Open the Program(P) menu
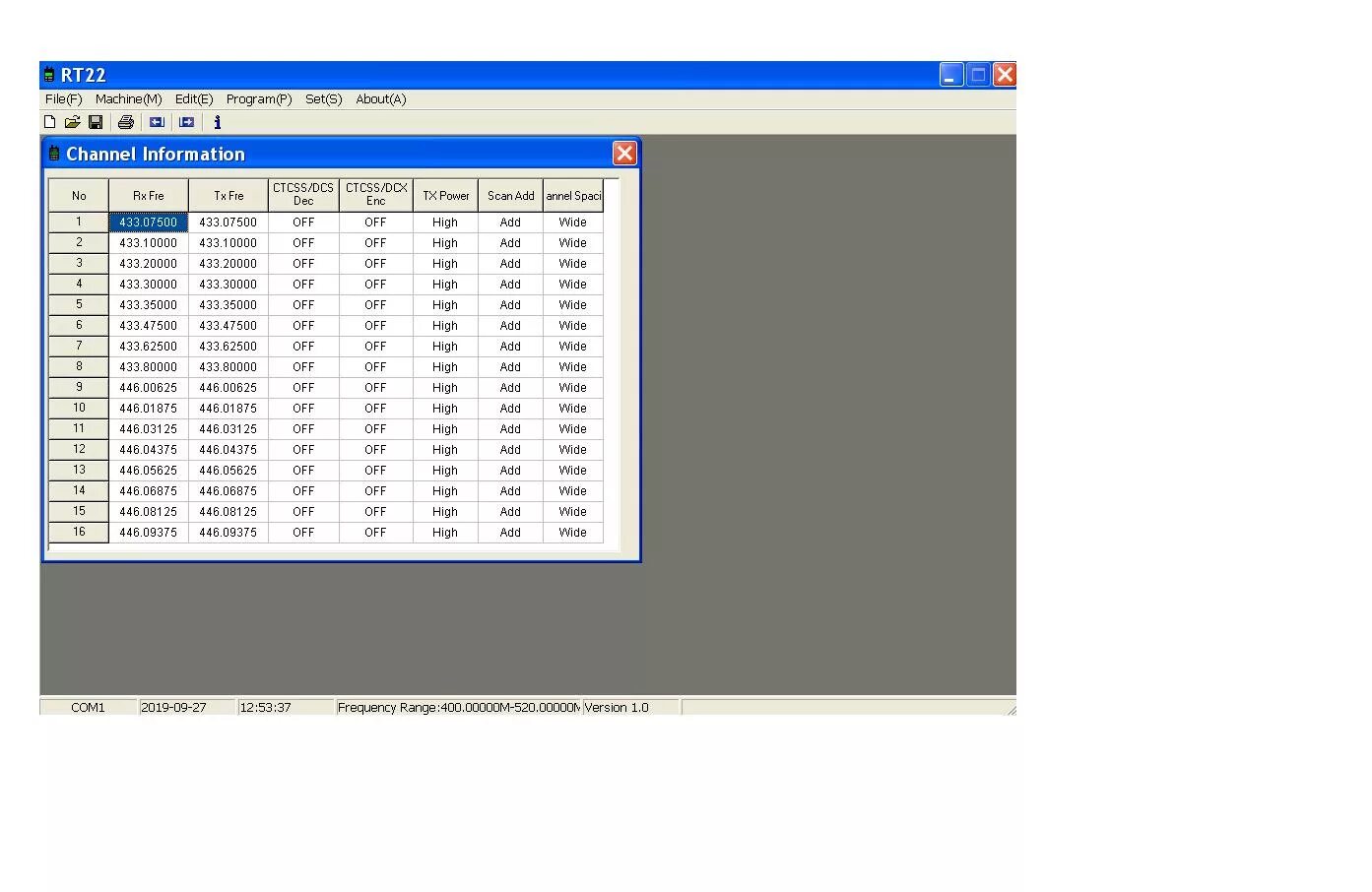 [x=259, y=99]
